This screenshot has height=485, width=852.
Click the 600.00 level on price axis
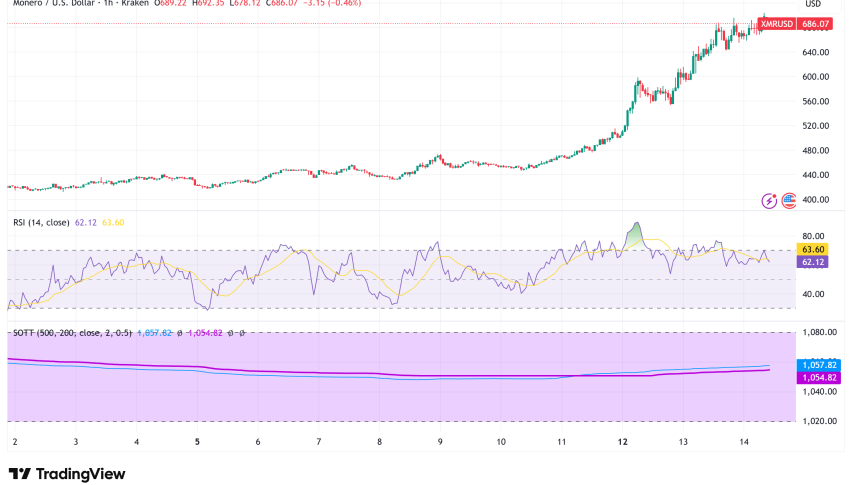tap(817, 77)
